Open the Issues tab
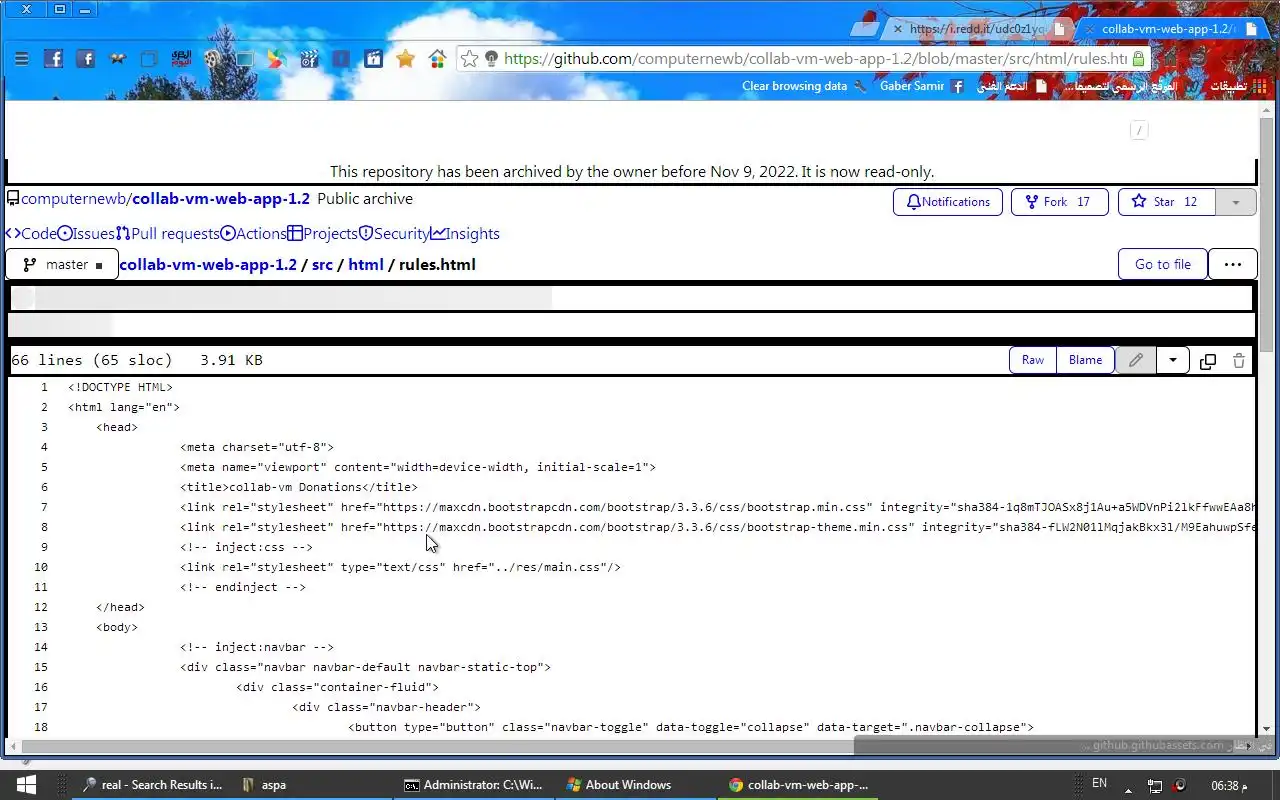The width and height of the screenshot is (1280, 800). (x=86, y=233)
